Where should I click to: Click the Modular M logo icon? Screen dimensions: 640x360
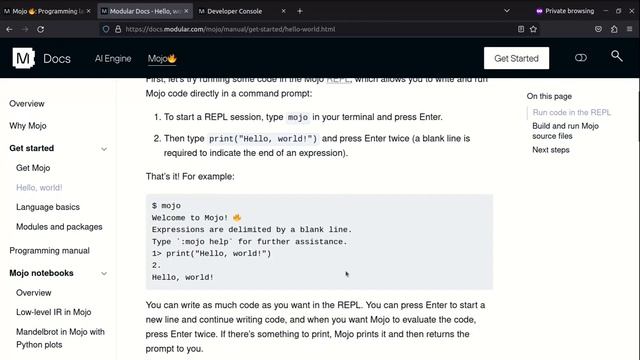[23, 58]
